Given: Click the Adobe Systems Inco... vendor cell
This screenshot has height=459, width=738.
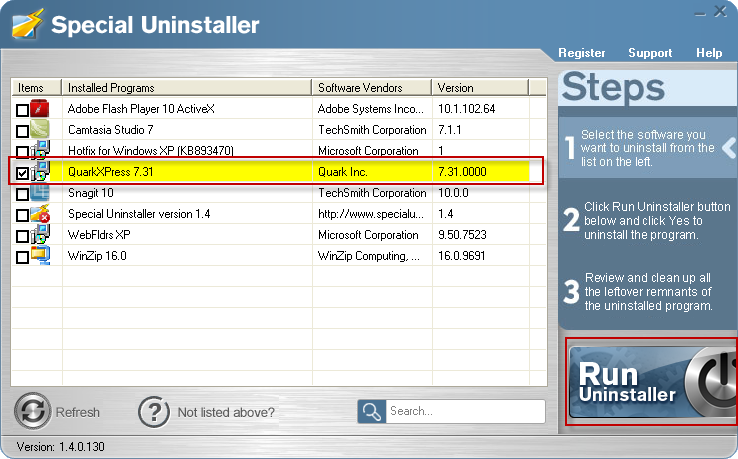Looking at the screenshot, I should click(371, 109).
